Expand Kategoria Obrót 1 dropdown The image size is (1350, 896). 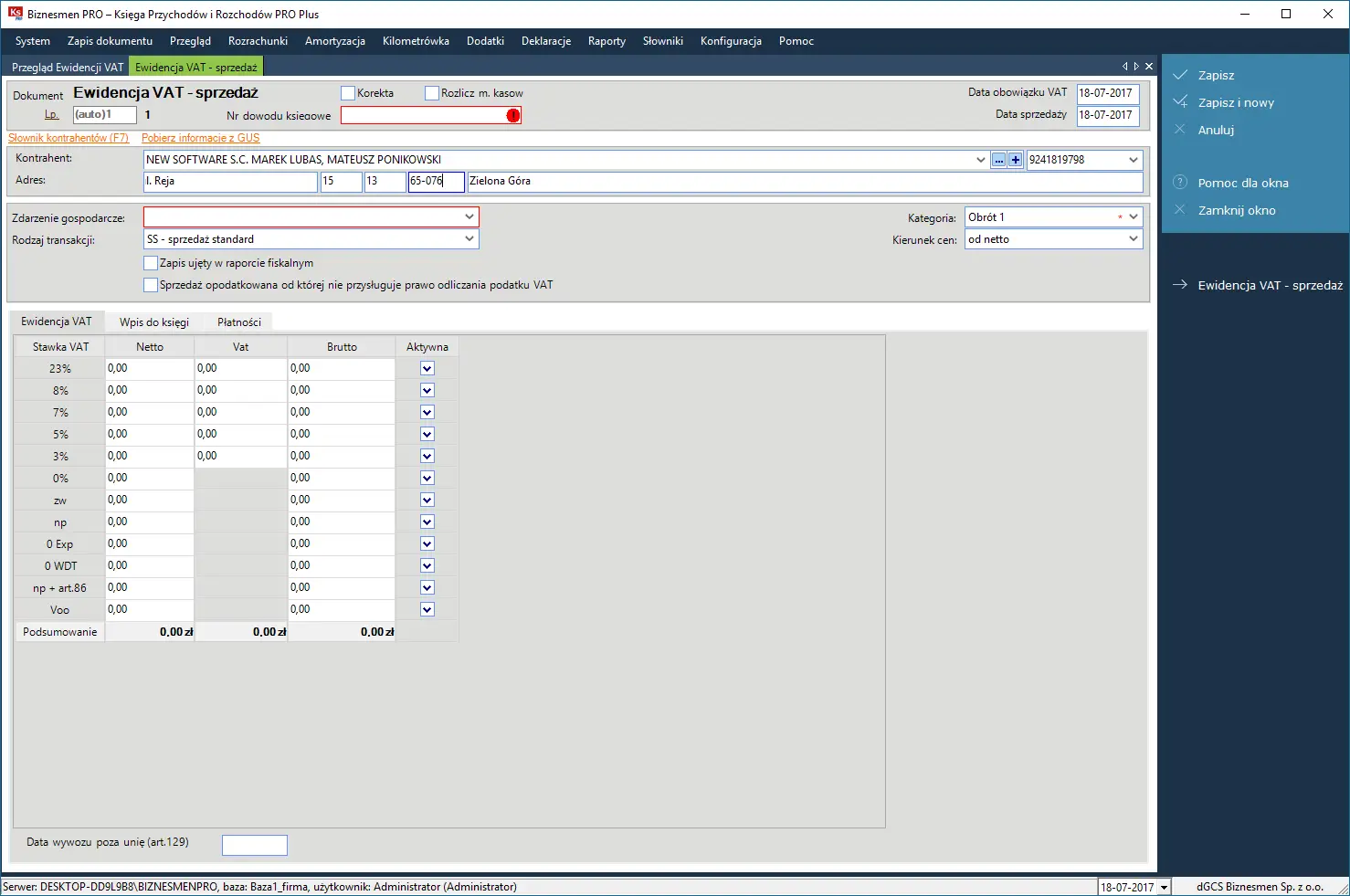click(1134, 217)
